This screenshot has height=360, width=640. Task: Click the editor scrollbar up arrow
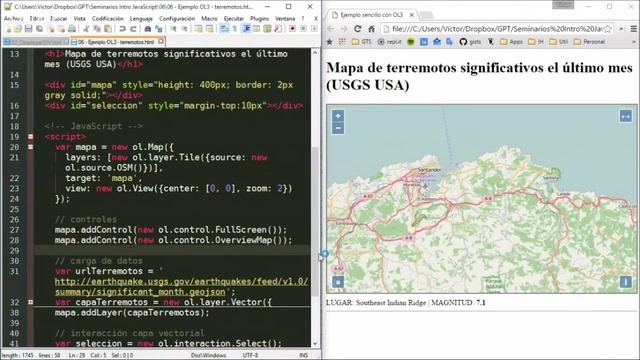pyautogui.click(x=315, y=53)
